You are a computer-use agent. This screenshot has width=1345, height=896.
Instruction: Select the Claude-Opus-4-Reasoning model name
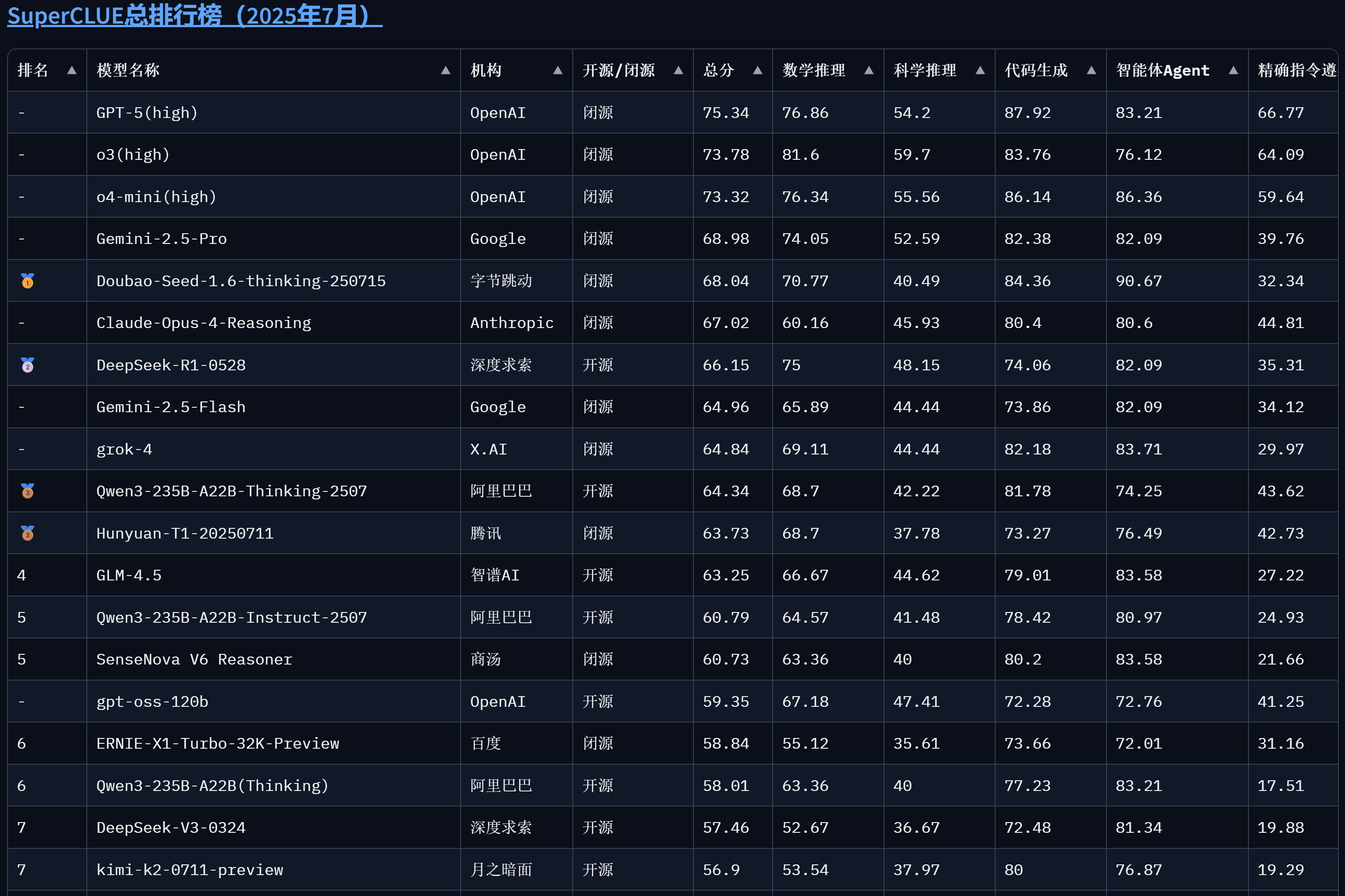pos(204,323)
